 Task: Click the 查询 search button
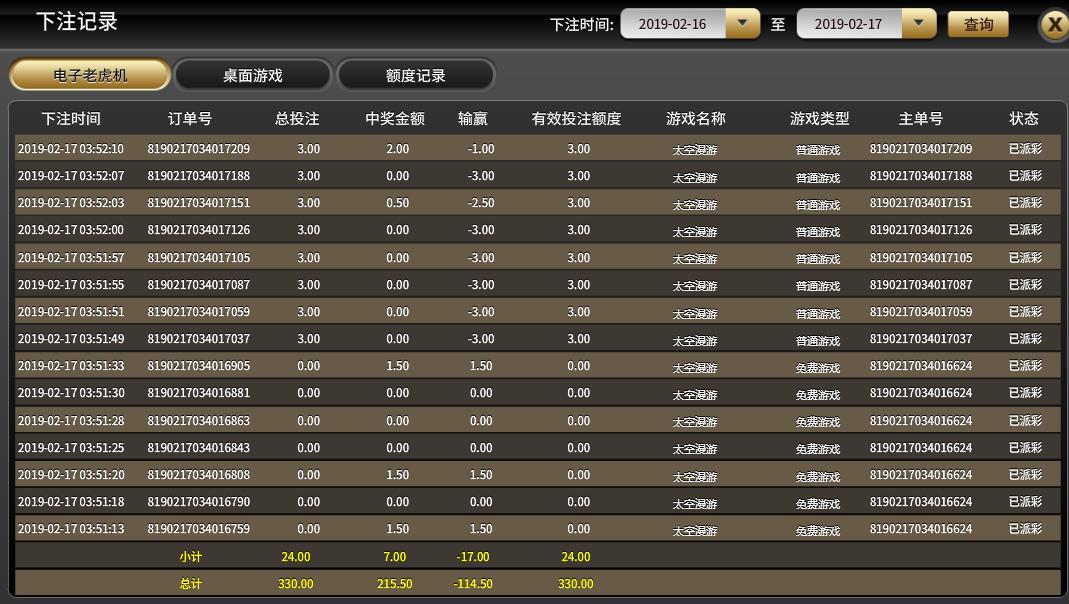[978, 25]
